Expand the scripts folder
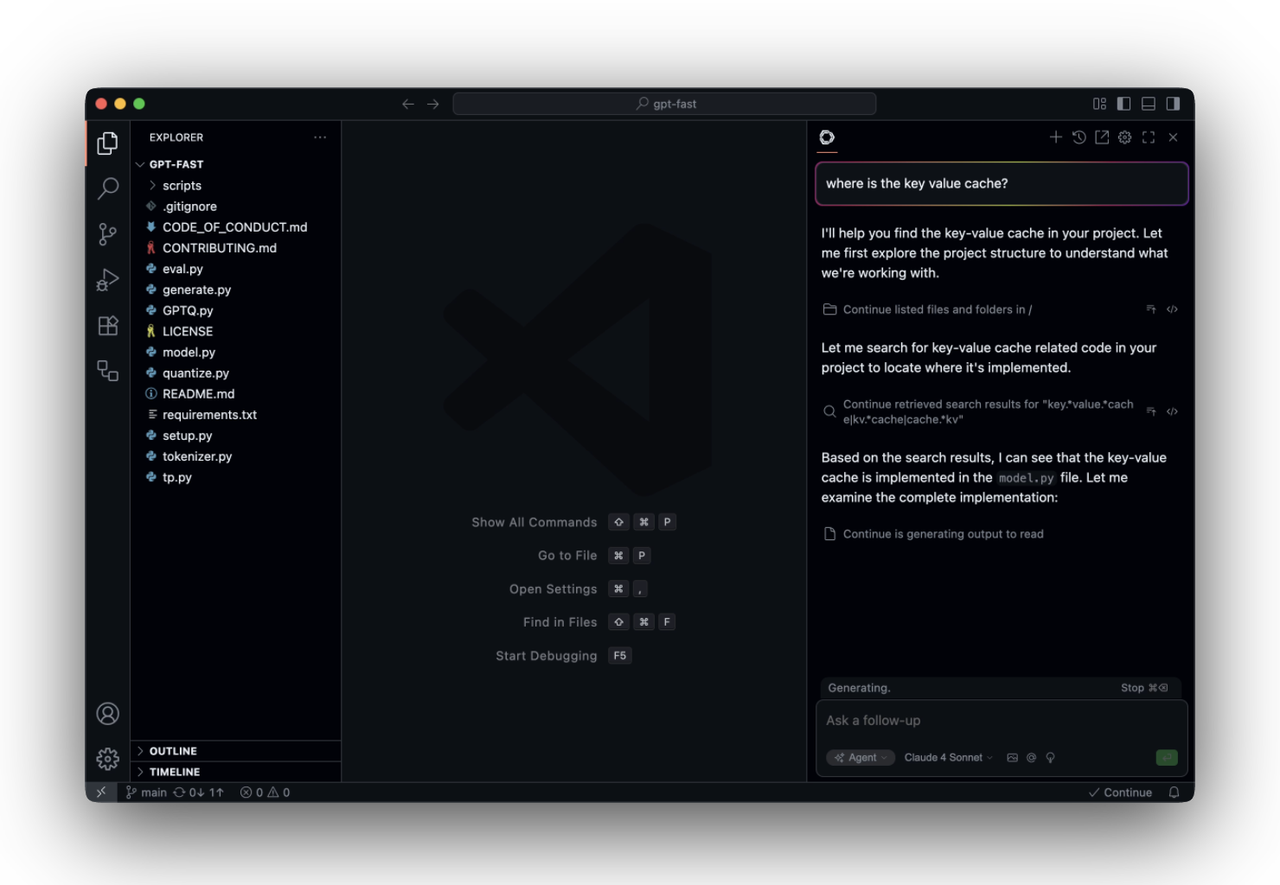This screenshot has height=885, width=1280. pos(236,185)
